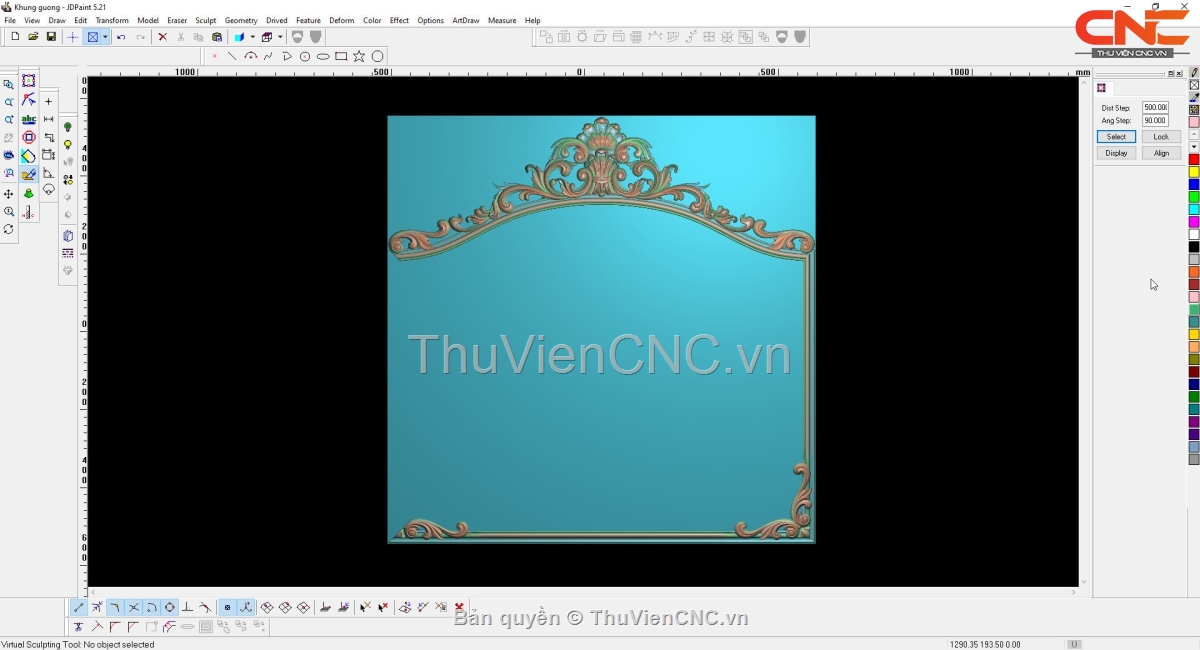
Task: Select the rectangle drawing tool
Action: [341, 56]
